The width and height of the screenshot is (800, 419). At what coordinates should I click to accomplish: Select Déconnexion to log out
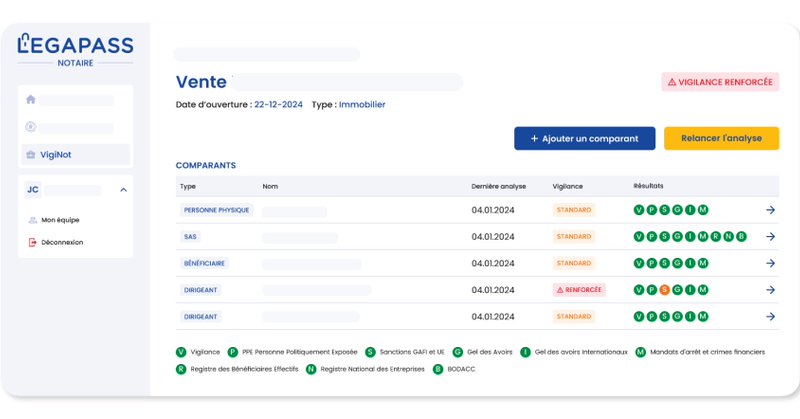(62, 242)
